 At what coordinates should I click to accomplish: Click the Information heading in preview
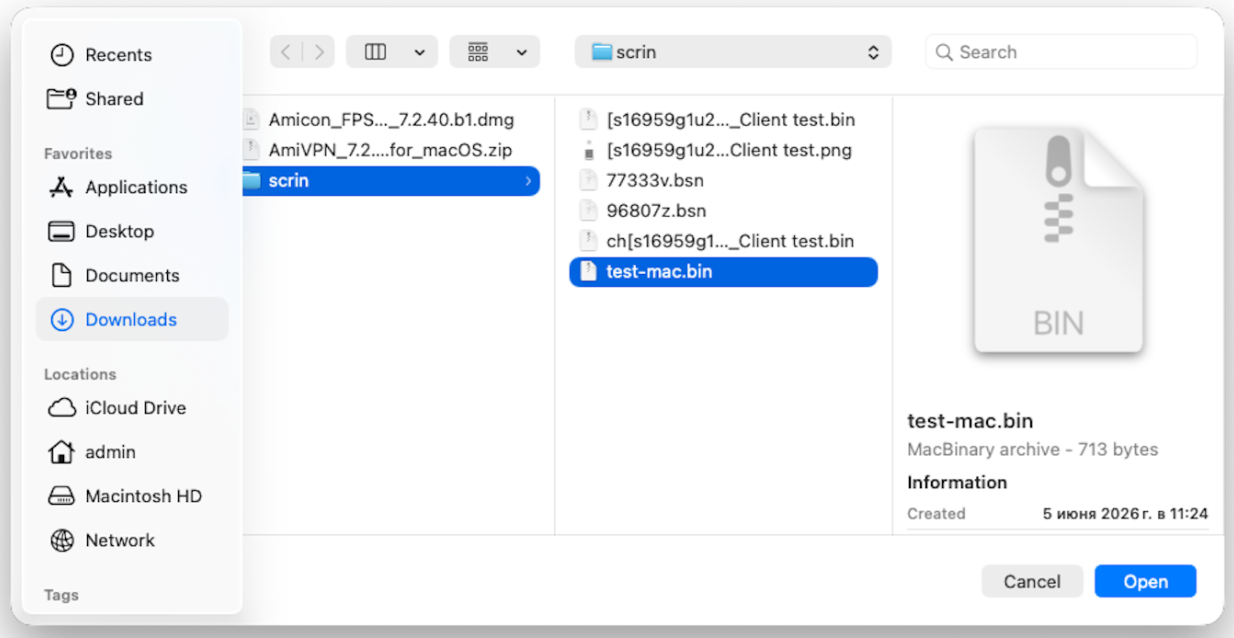[957, 482]
